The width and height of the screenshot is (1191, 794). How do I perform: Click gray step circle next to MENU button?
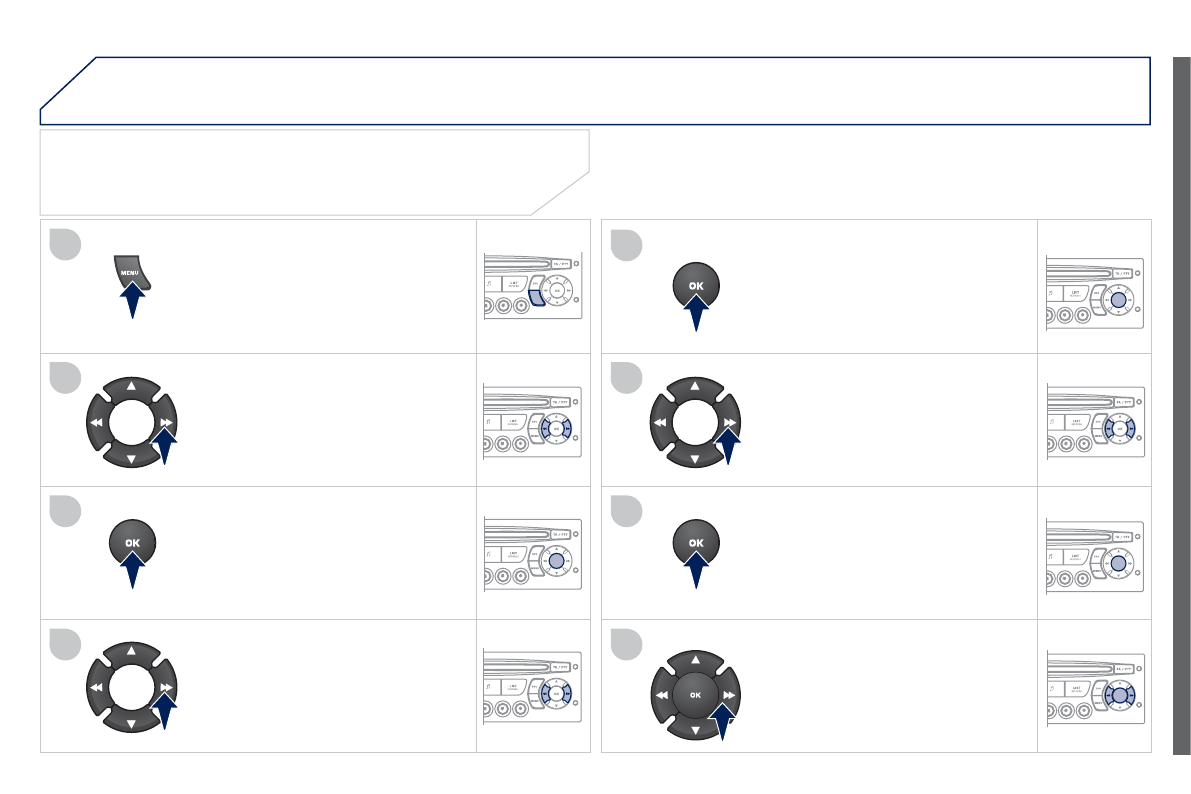tap(65, 245)
